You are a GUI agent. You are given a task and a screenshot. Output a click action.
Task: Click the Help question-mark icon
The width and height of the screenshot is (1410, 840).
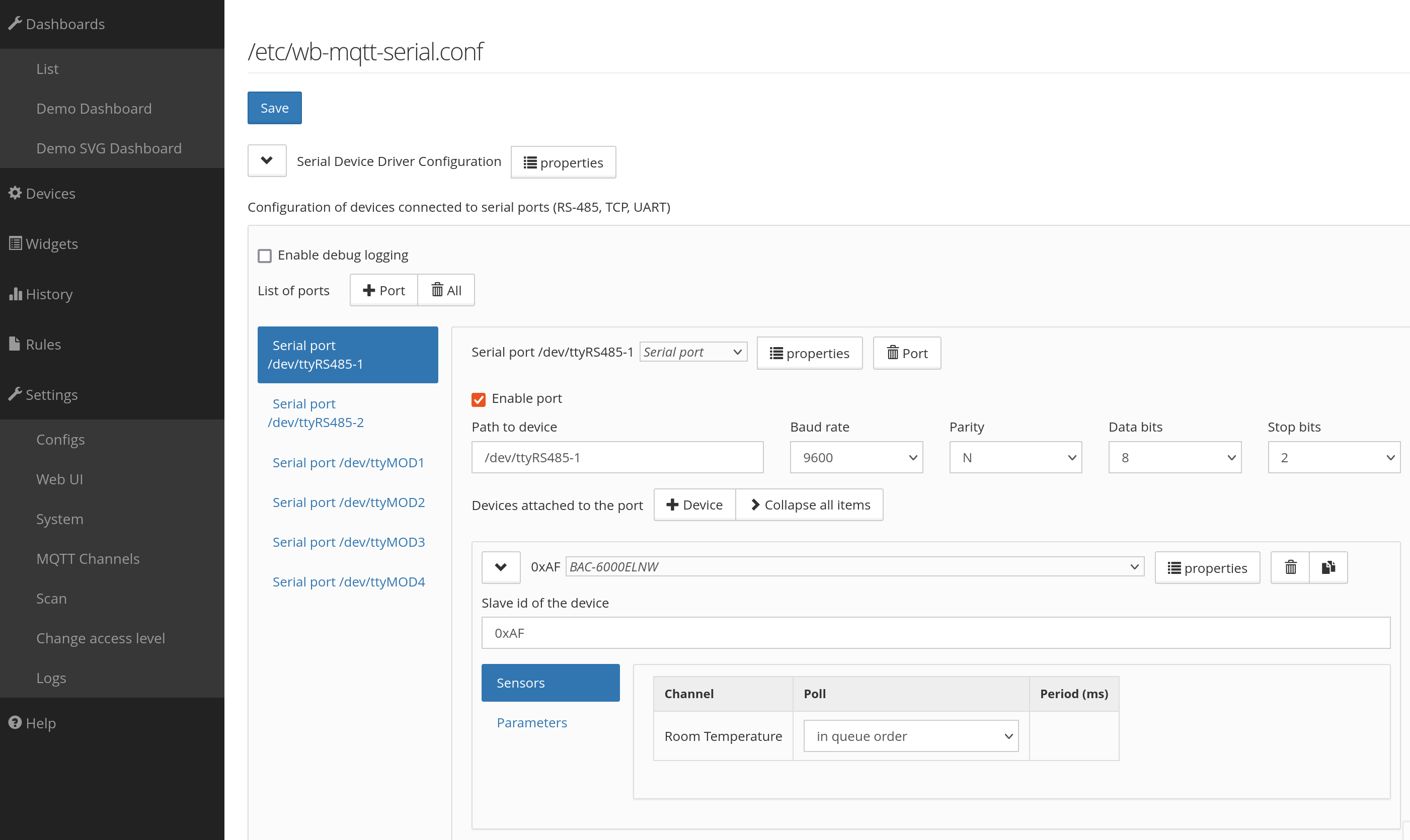point(15,722)
